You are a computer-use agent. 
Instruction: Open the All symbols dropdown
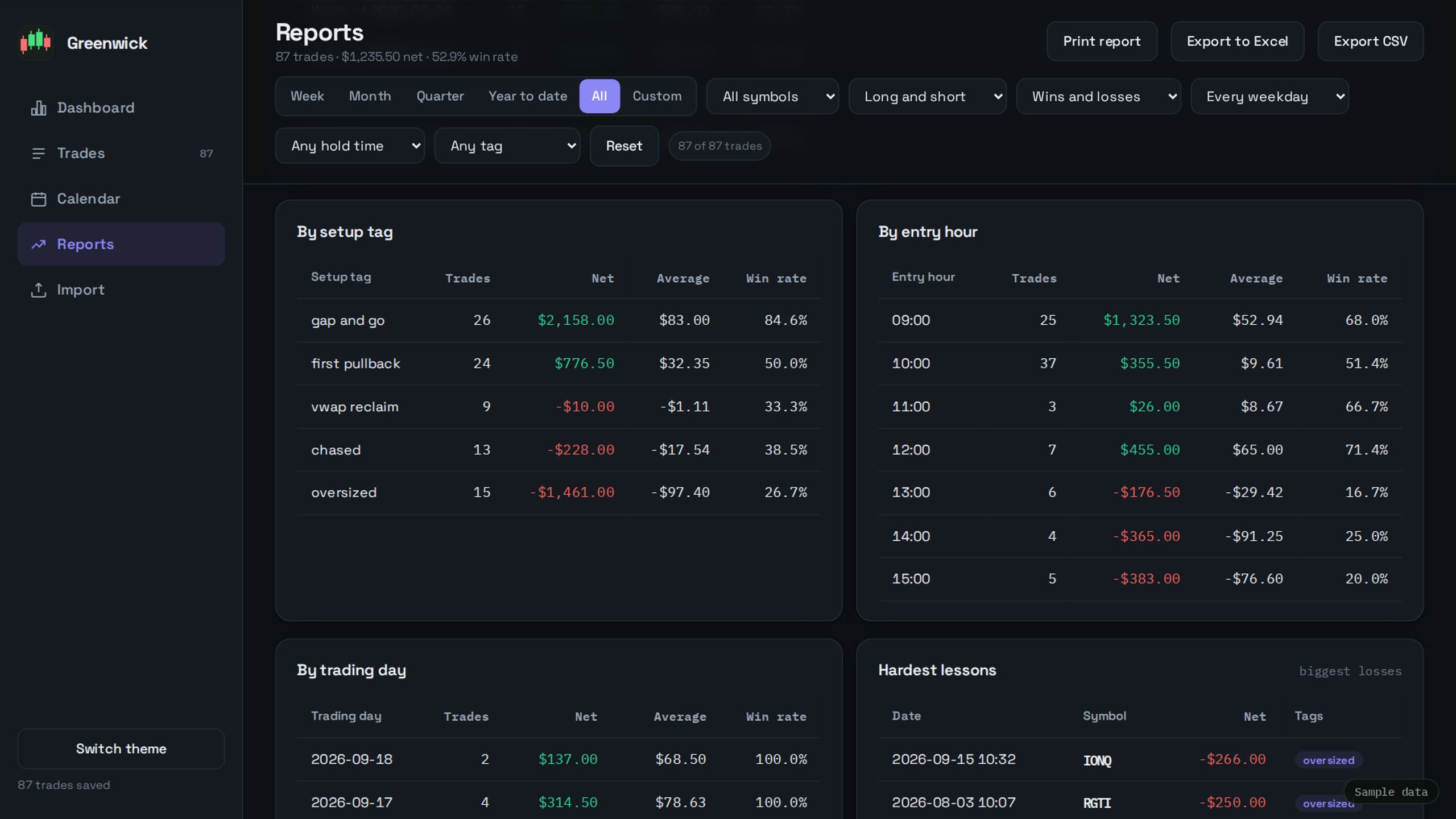click(x=772, y=97)
